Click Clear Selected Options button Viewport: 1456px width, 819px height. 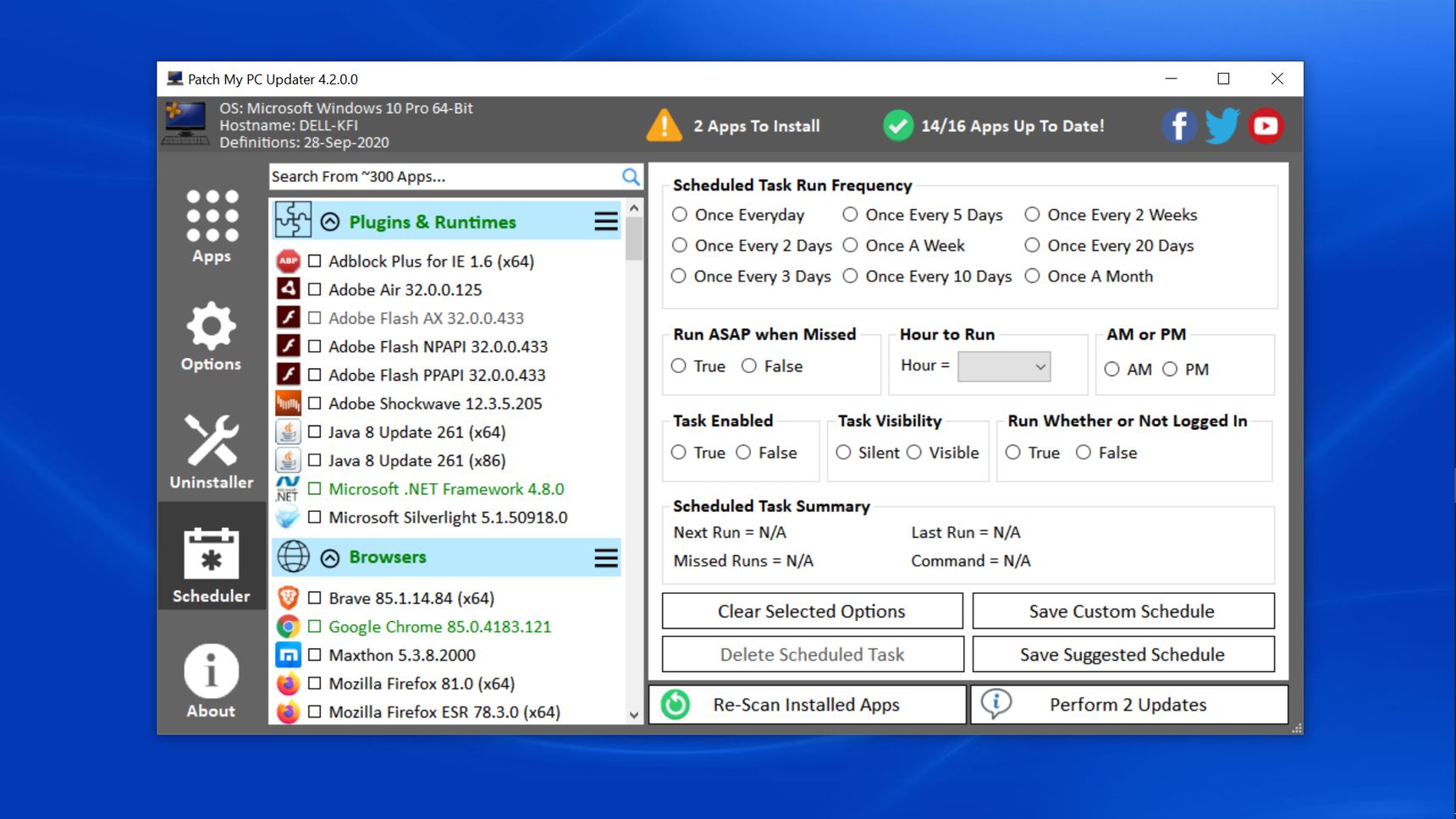[813, 611]
